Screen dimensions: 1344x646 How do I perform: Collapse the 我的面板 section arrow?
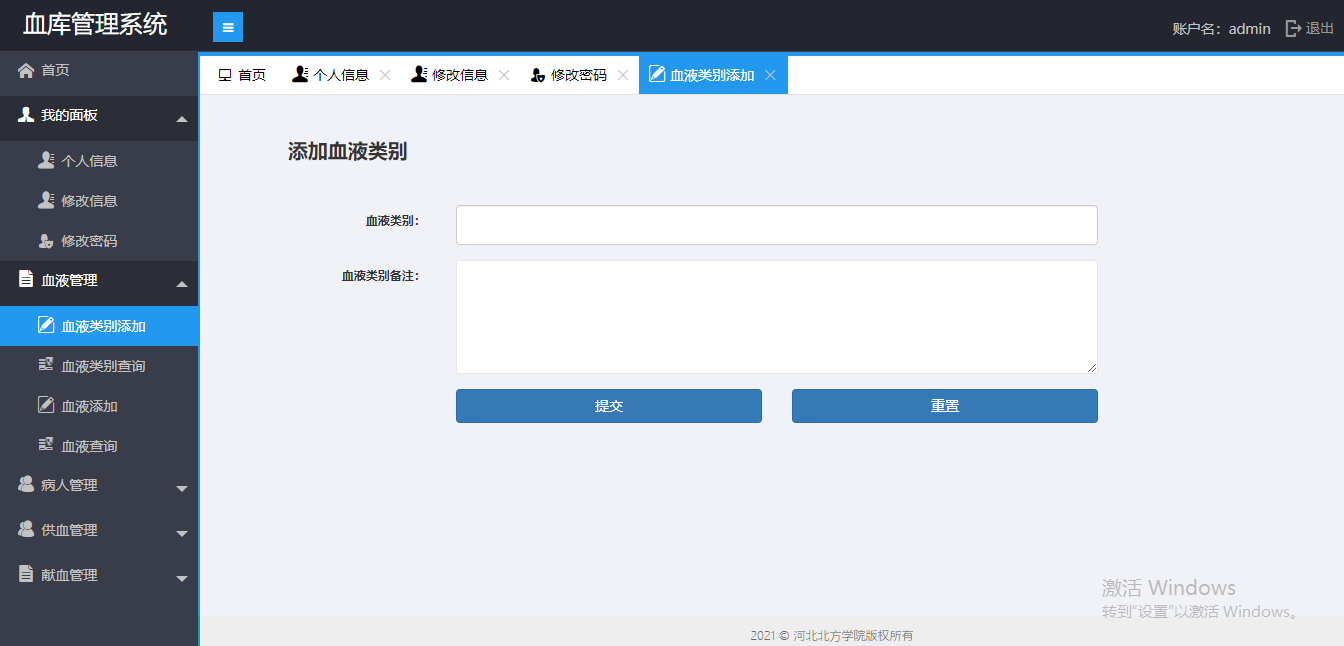[182, 119]
